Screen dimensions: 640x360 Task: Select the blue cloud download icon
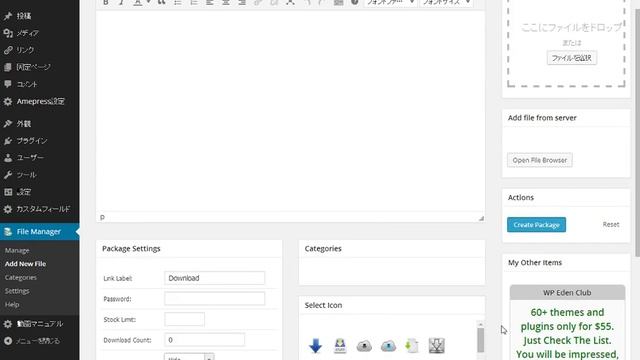click(388, 346)
